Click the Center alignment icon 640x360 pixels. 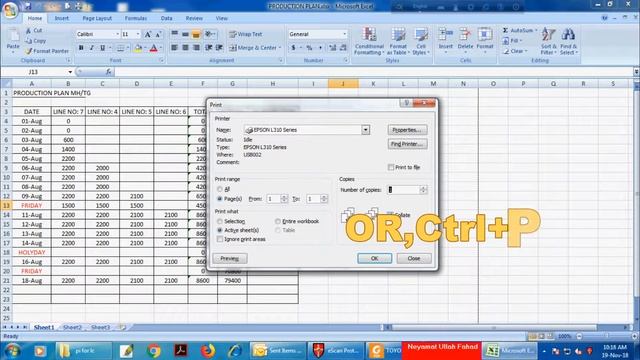185,48
